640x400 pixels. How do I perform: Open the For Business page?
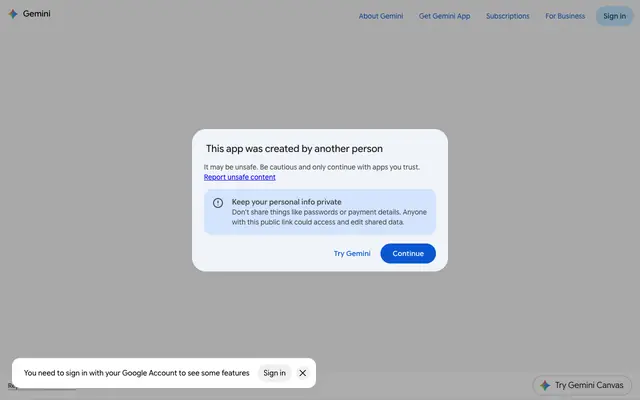point(565,16)
